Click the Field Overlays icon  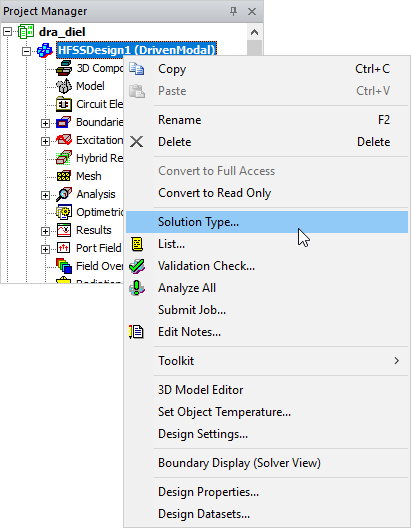[x=64, y=266]
